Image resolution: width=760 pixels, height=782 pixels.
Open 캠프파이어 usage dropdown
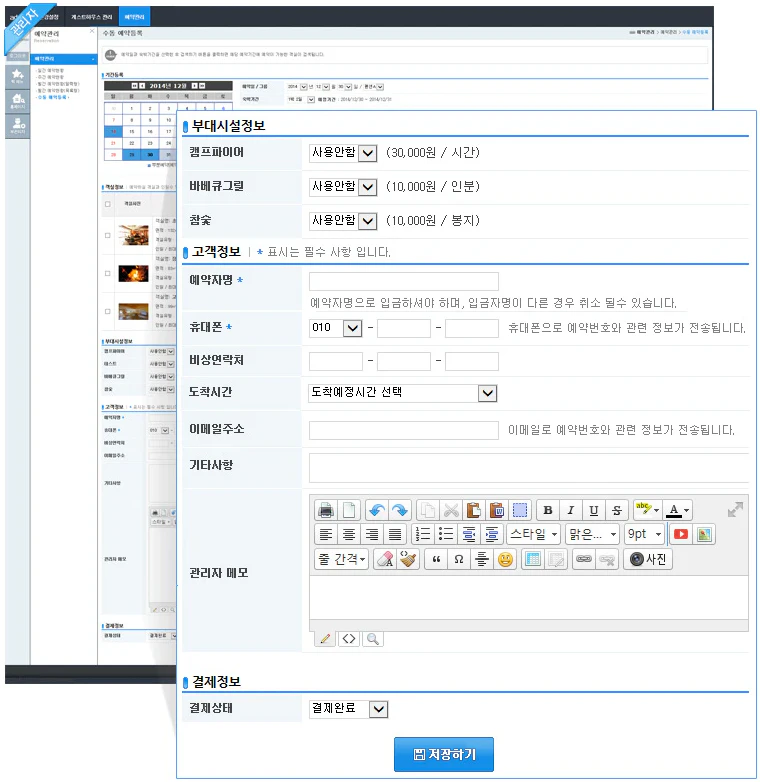pyautogui.click(x=343, y=153)
